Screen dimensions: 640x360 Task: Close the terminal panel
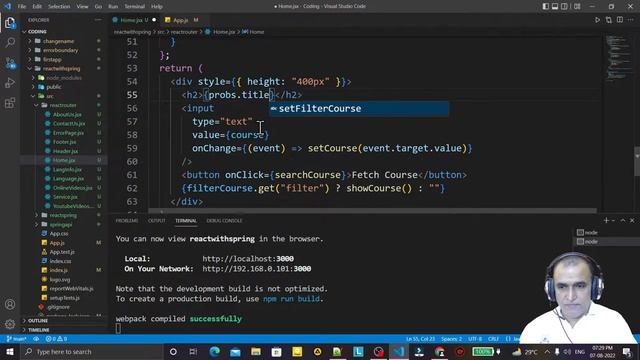click(x=632, y=220)
